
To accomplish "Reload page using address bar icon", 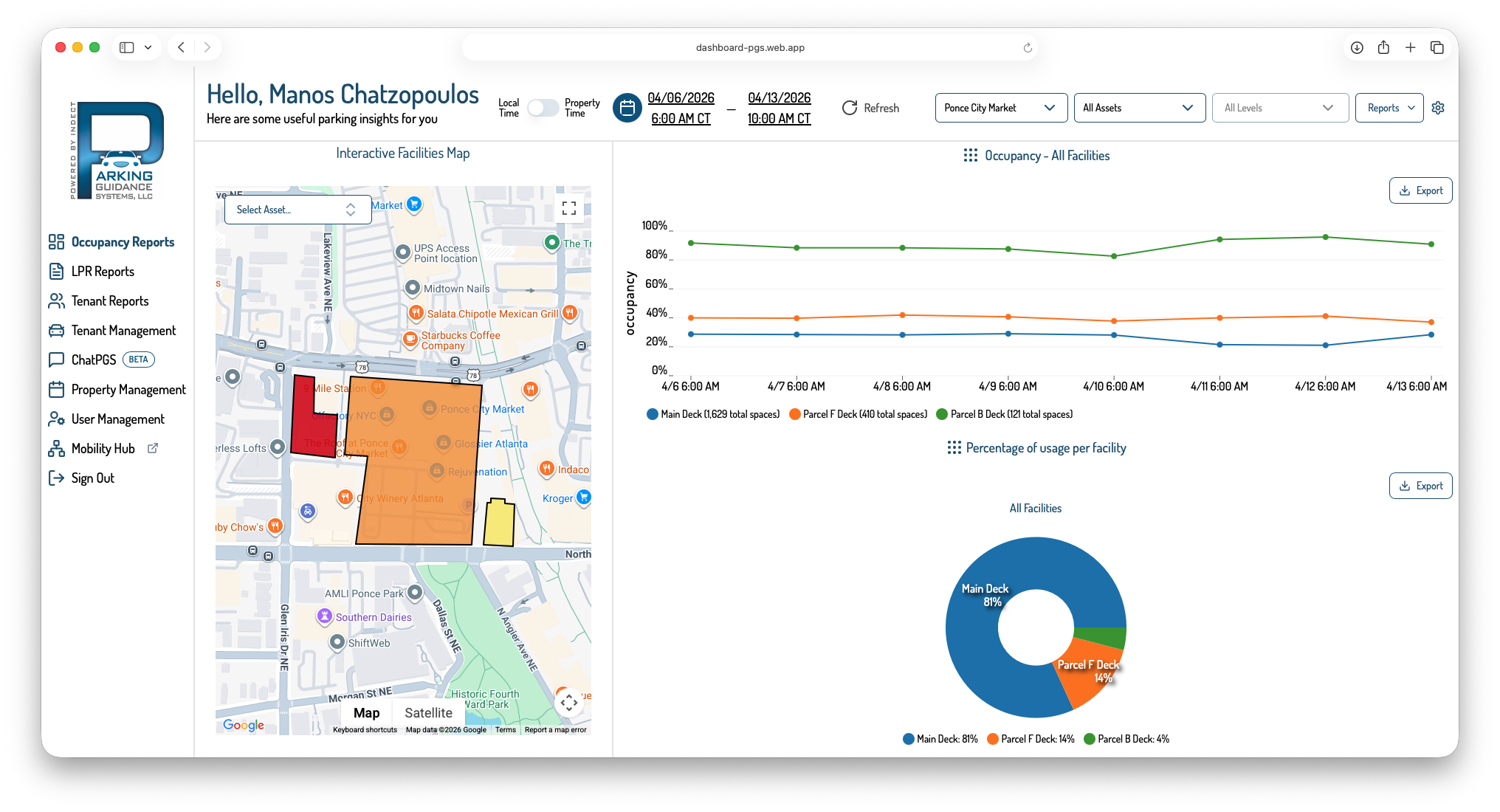I will (x=1028, y=47).
